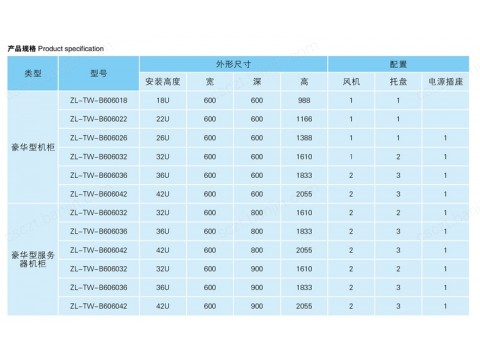Select the 配置 header cell
Image resolution: width=480 pixels, height=360 pixels.
pos(398,64)
